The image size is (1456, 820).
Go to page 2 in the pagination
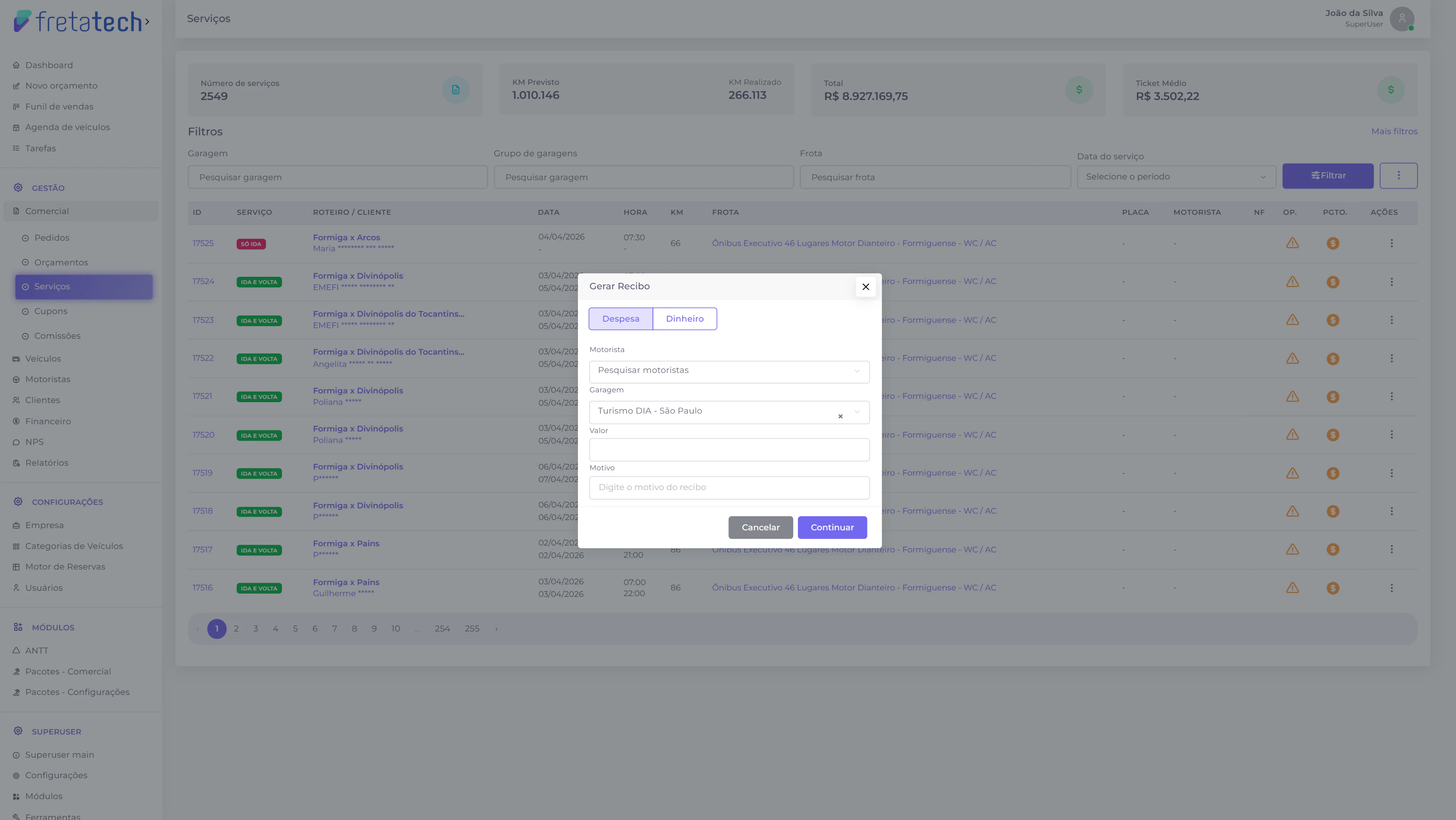click(x=236, y=629)
